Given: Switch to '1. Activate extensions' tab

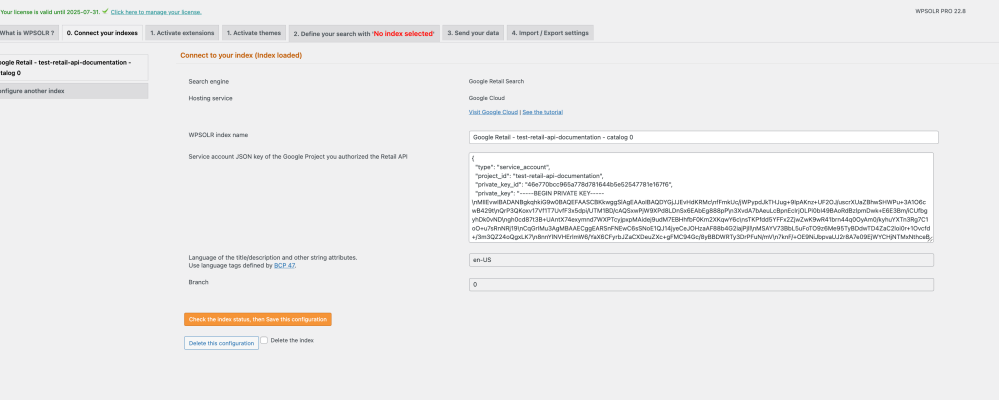Looking at the screenshot, I should pos(182,33).
